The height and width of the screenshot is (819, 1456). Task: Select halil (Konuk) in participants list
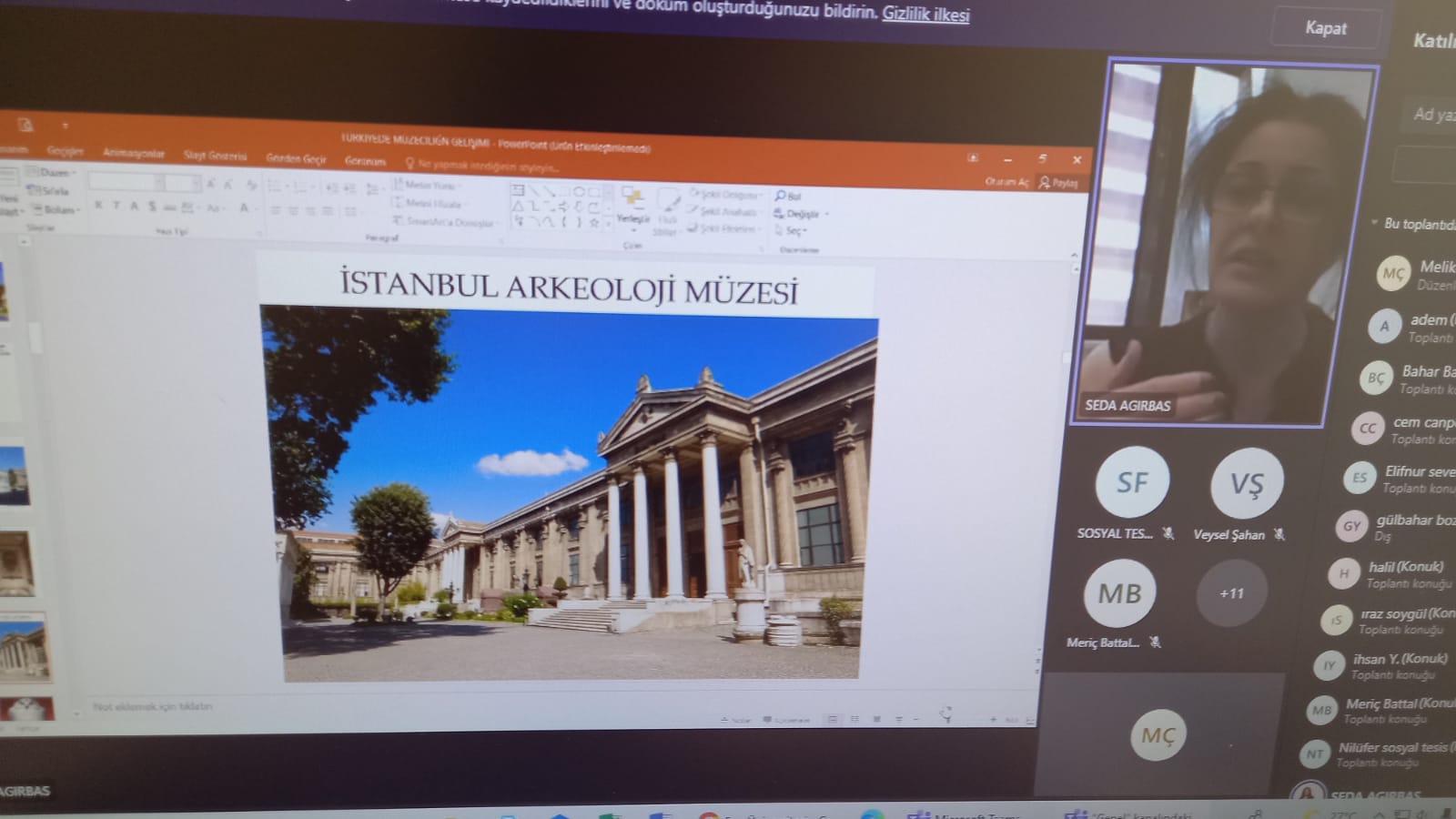(x=1390, y=574)
